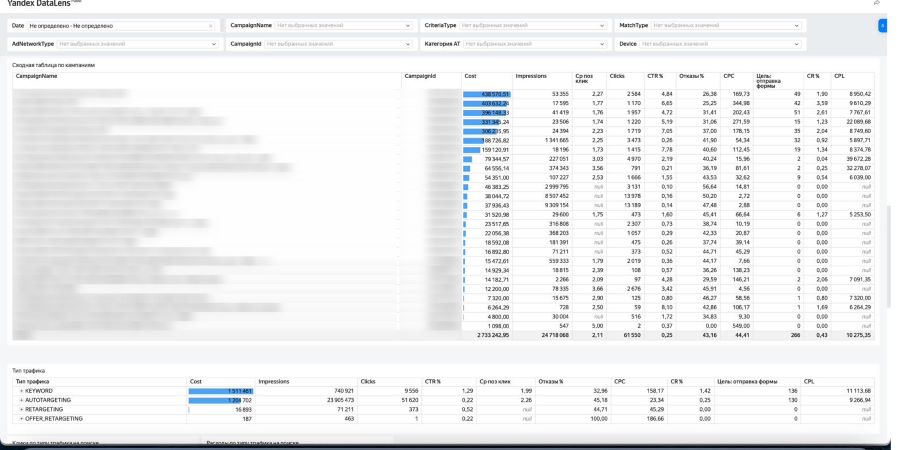Sort traffic table by Цель: отправка формы header
The height and width of the screenshot is (450, 900).
747,381
